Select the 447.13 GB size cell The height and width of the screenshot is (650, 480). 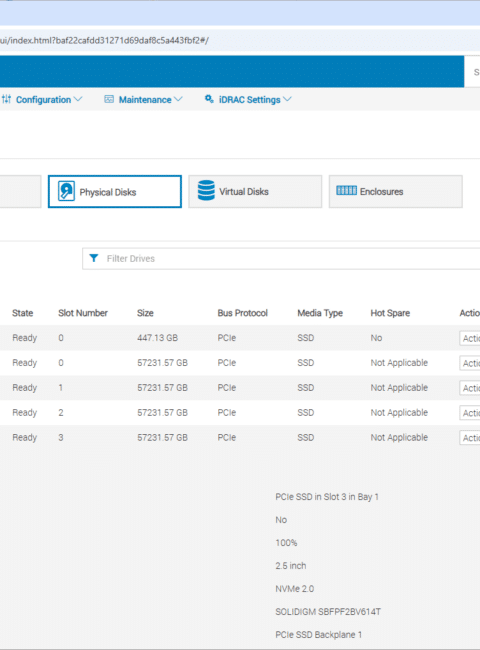(x=158, y=338)
